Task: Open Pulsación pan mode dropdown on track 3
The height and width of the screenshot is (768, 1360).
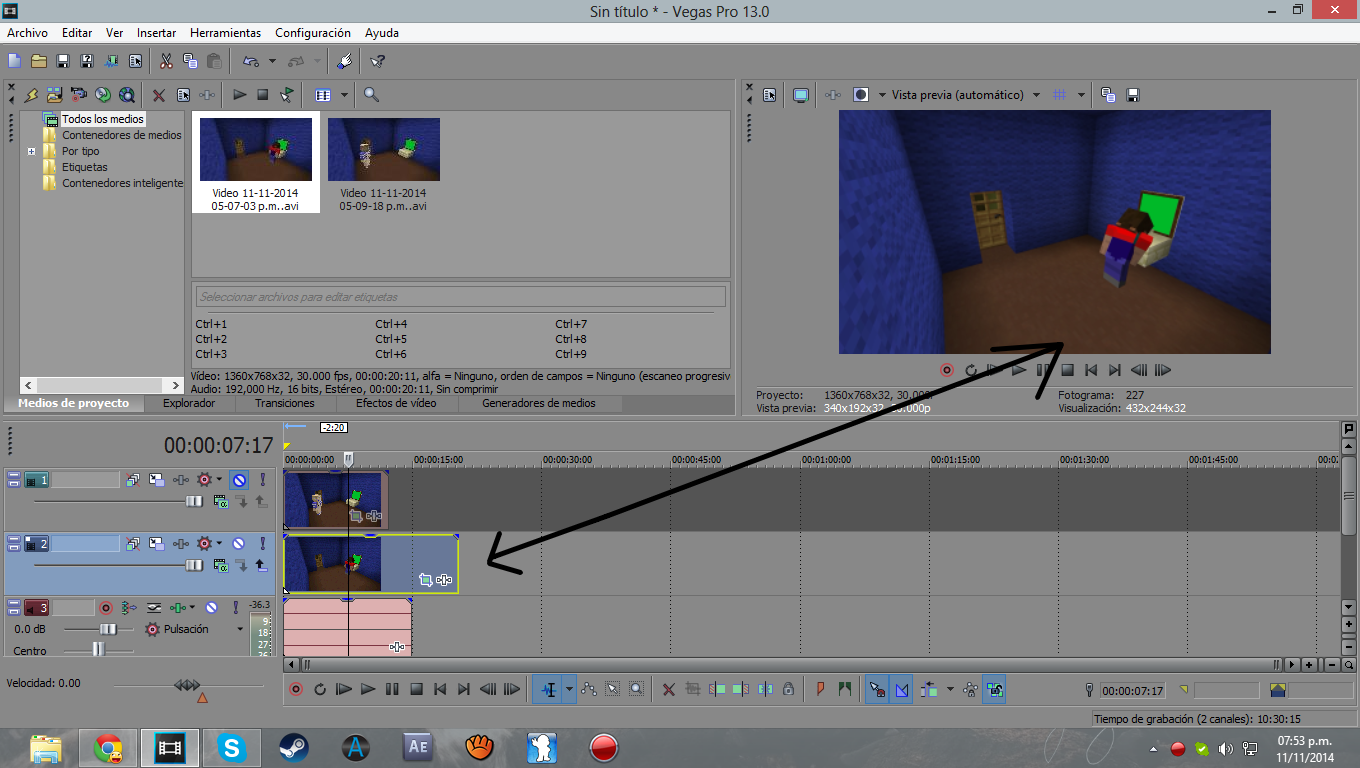Action: (x=240, y=629)
